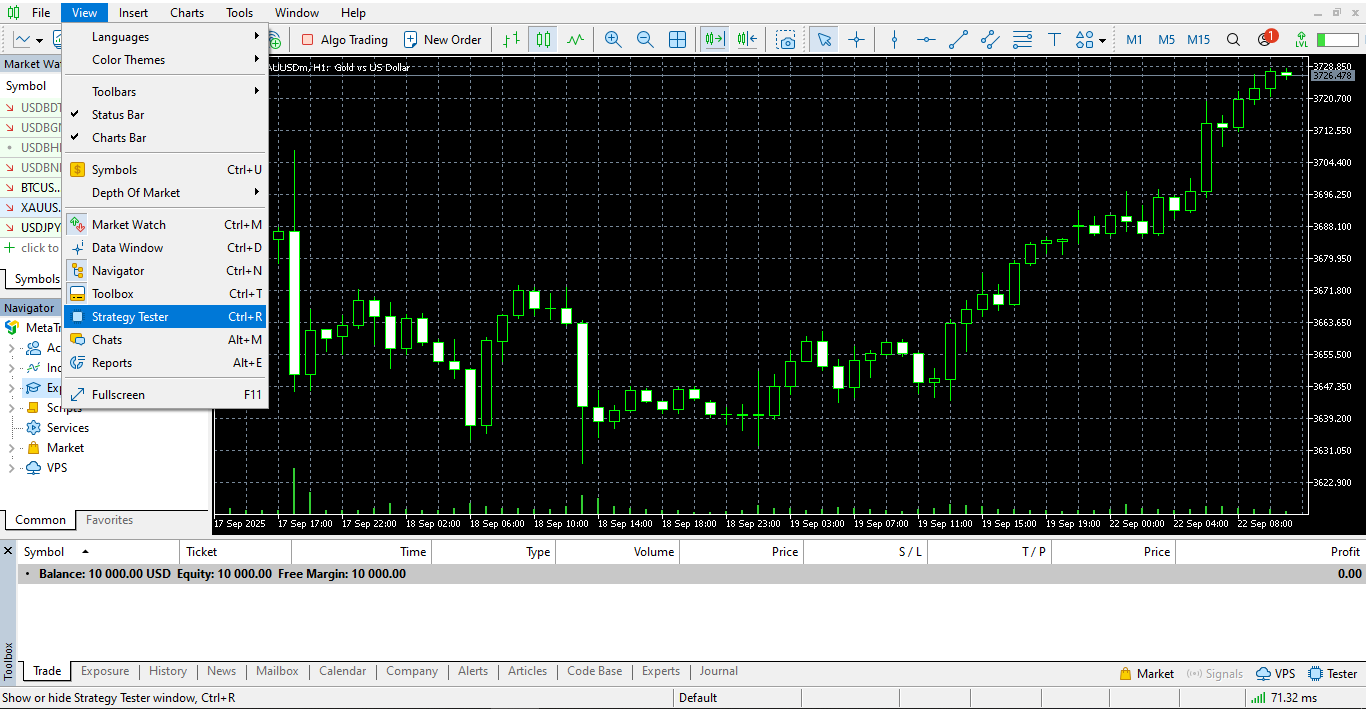The image size is (1366, 709).
Task: Toggle the Algo Trading button
Action: (344, 40)
